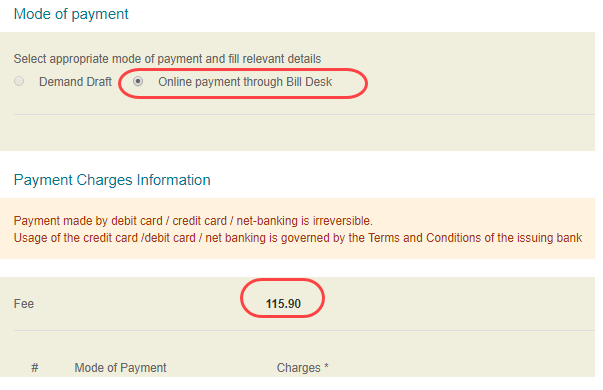
Task: Click the 115.90 fee amount
Action: (283, 304)
